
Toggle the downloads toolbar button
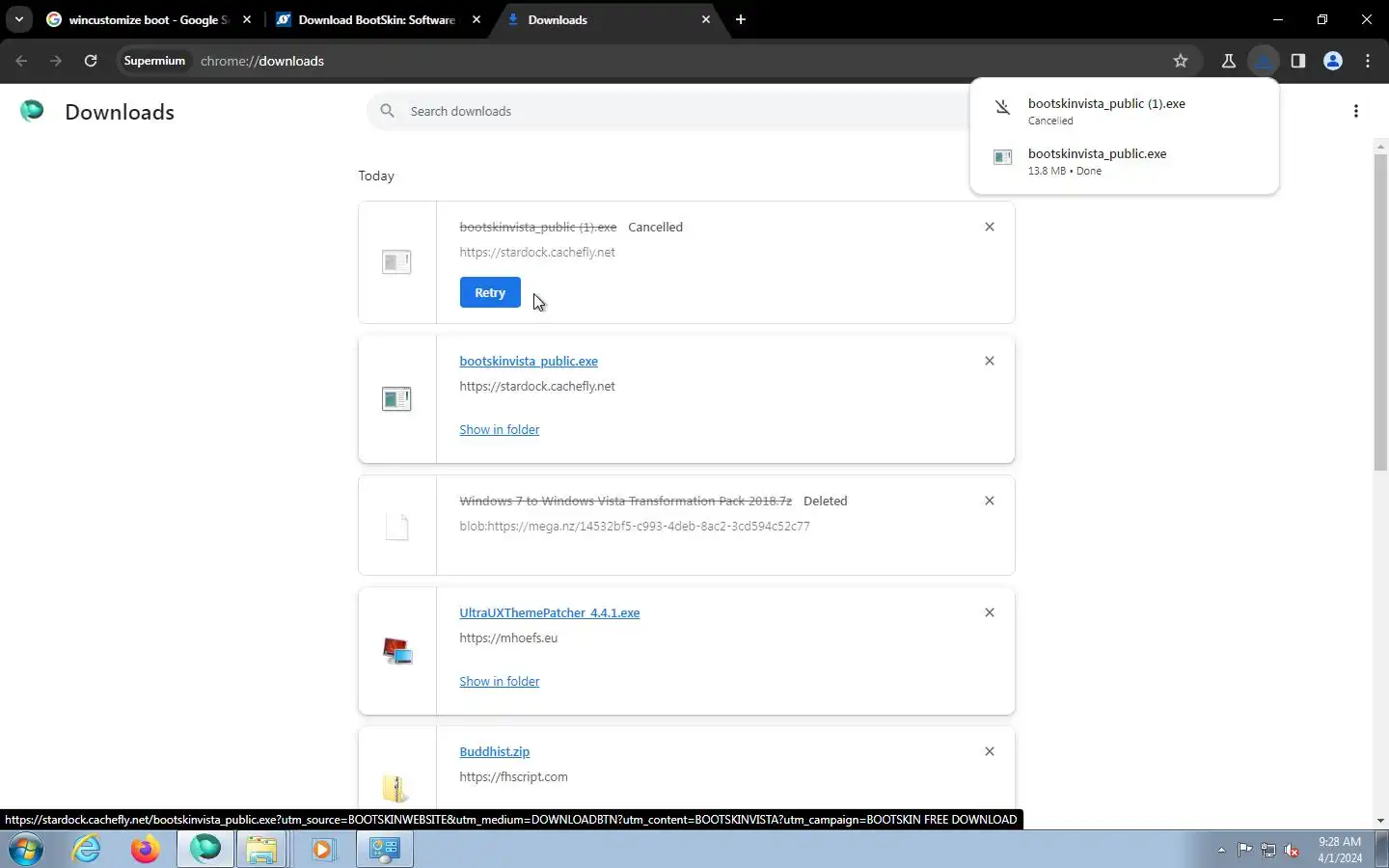click(x=1263, y=61)
